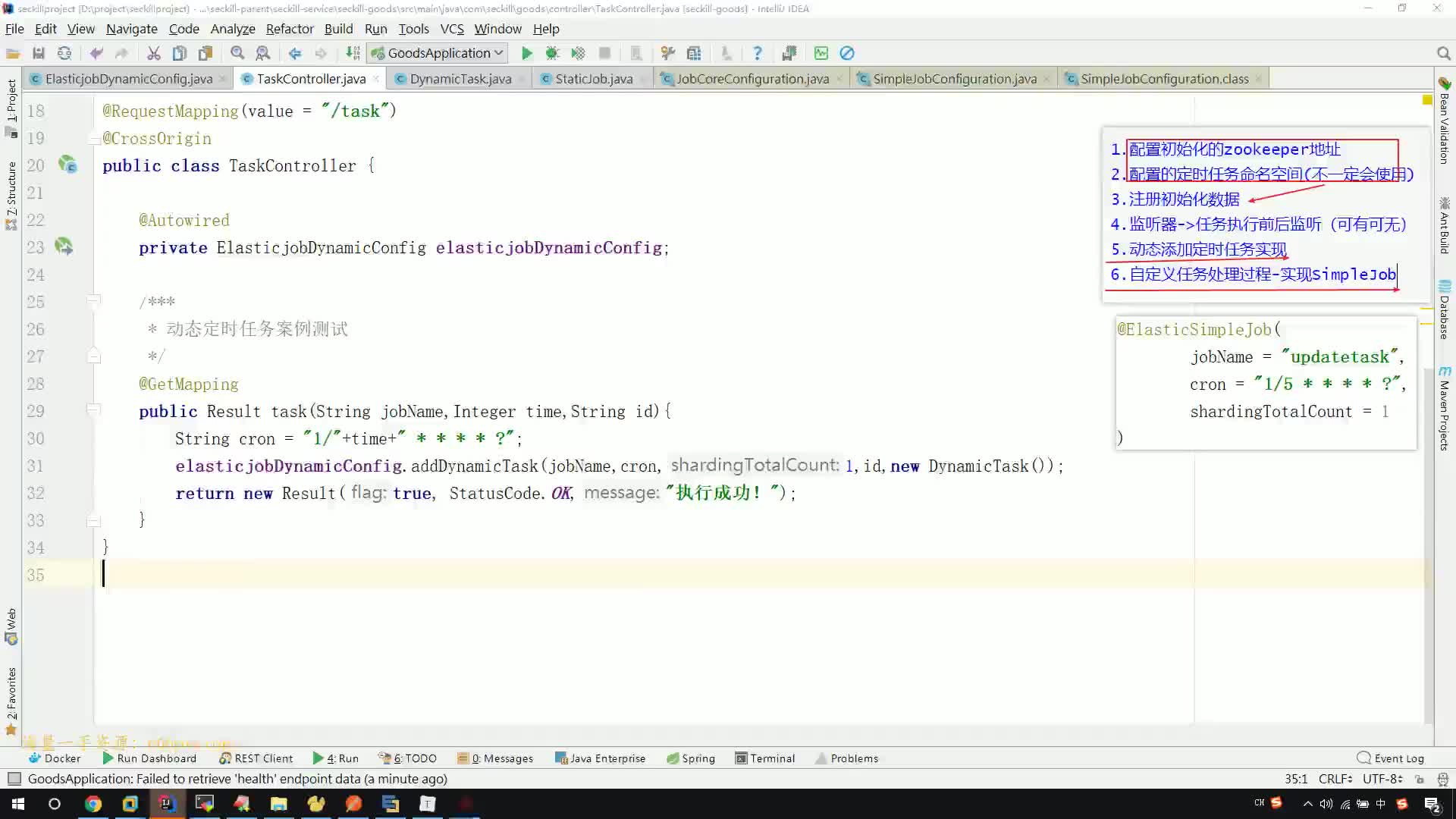Close the ElasticjobDynamicConfig.java tab
This screenshot has height=819, width=1456.
click(x=222, y=79)
